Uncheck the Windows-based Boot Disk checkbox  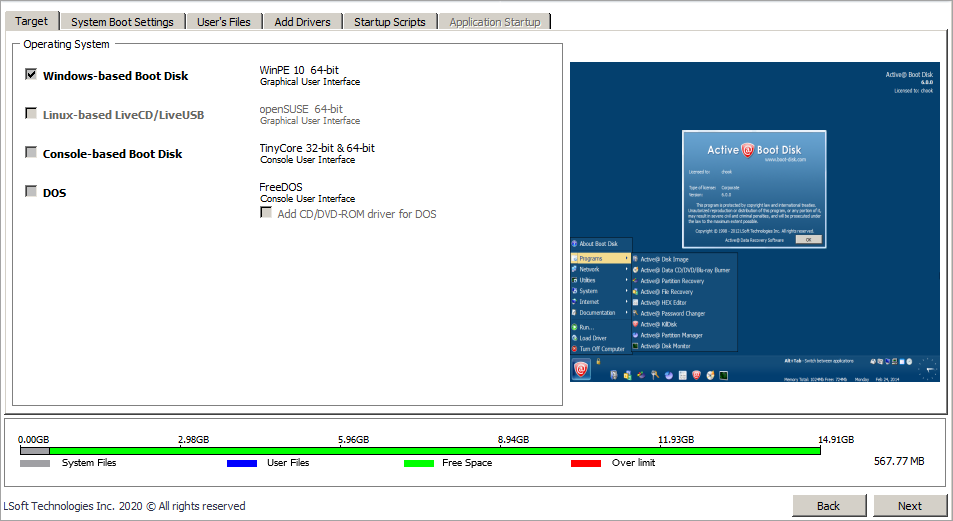click(x=31, y=74)
